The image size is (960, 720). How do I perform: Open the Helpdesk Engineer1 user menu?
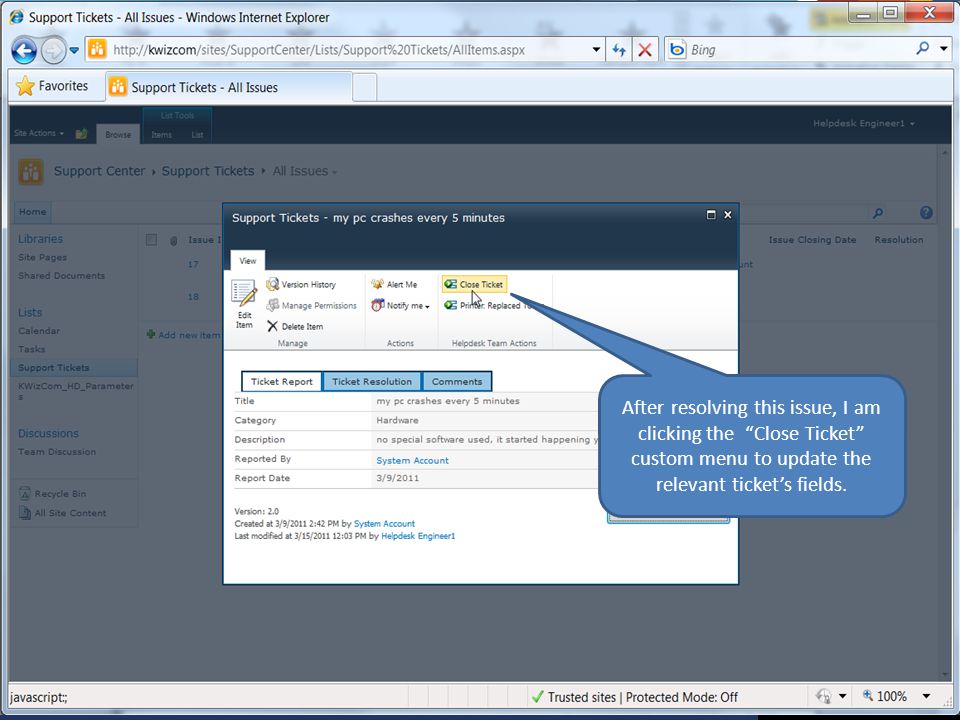tap(864, 124)
